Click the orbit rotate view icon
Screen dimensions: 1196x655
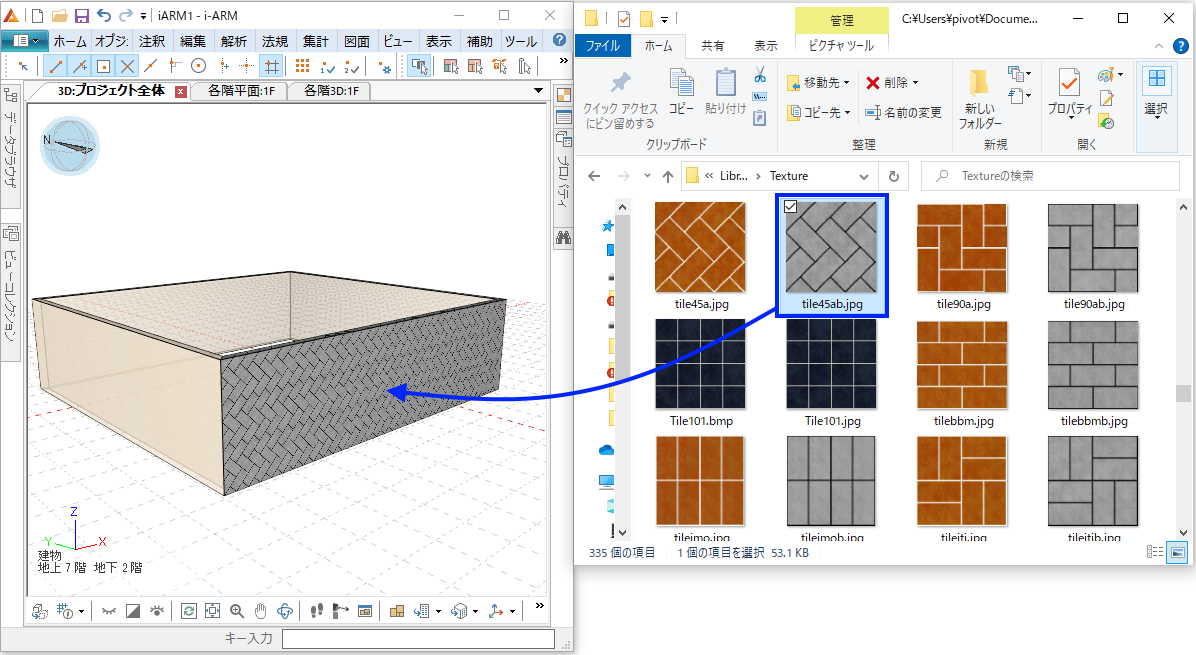click(285, 610)
